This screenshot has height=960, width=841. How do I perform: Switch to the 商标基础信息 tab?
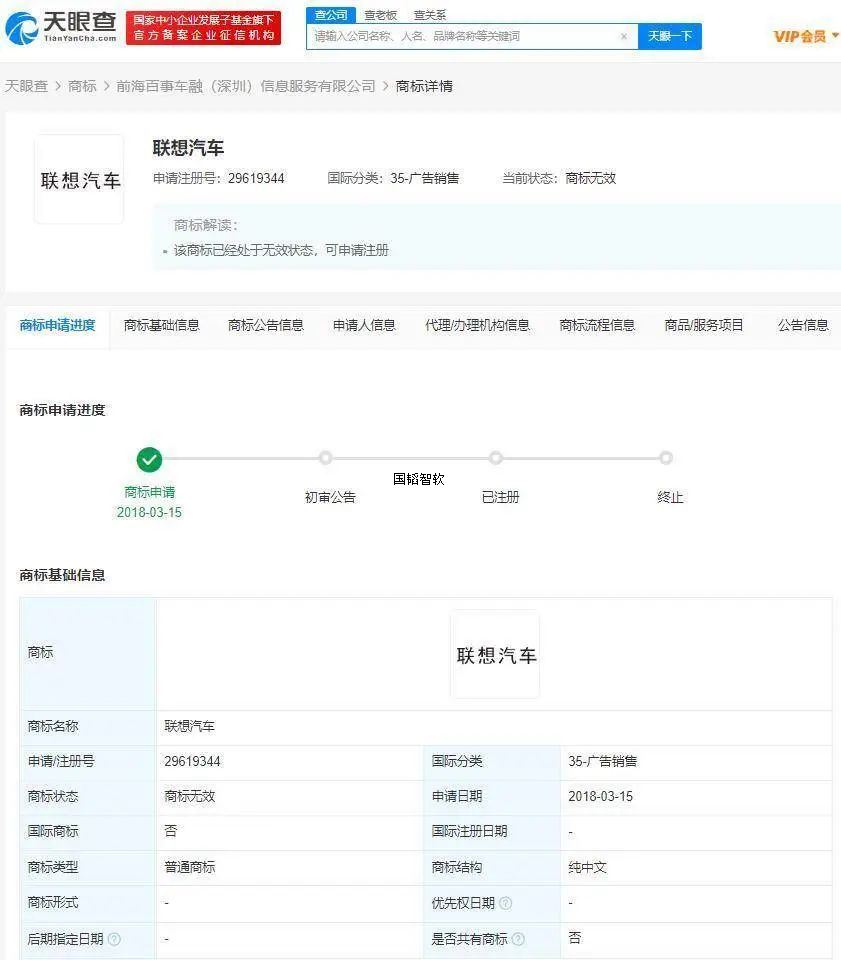162,326
